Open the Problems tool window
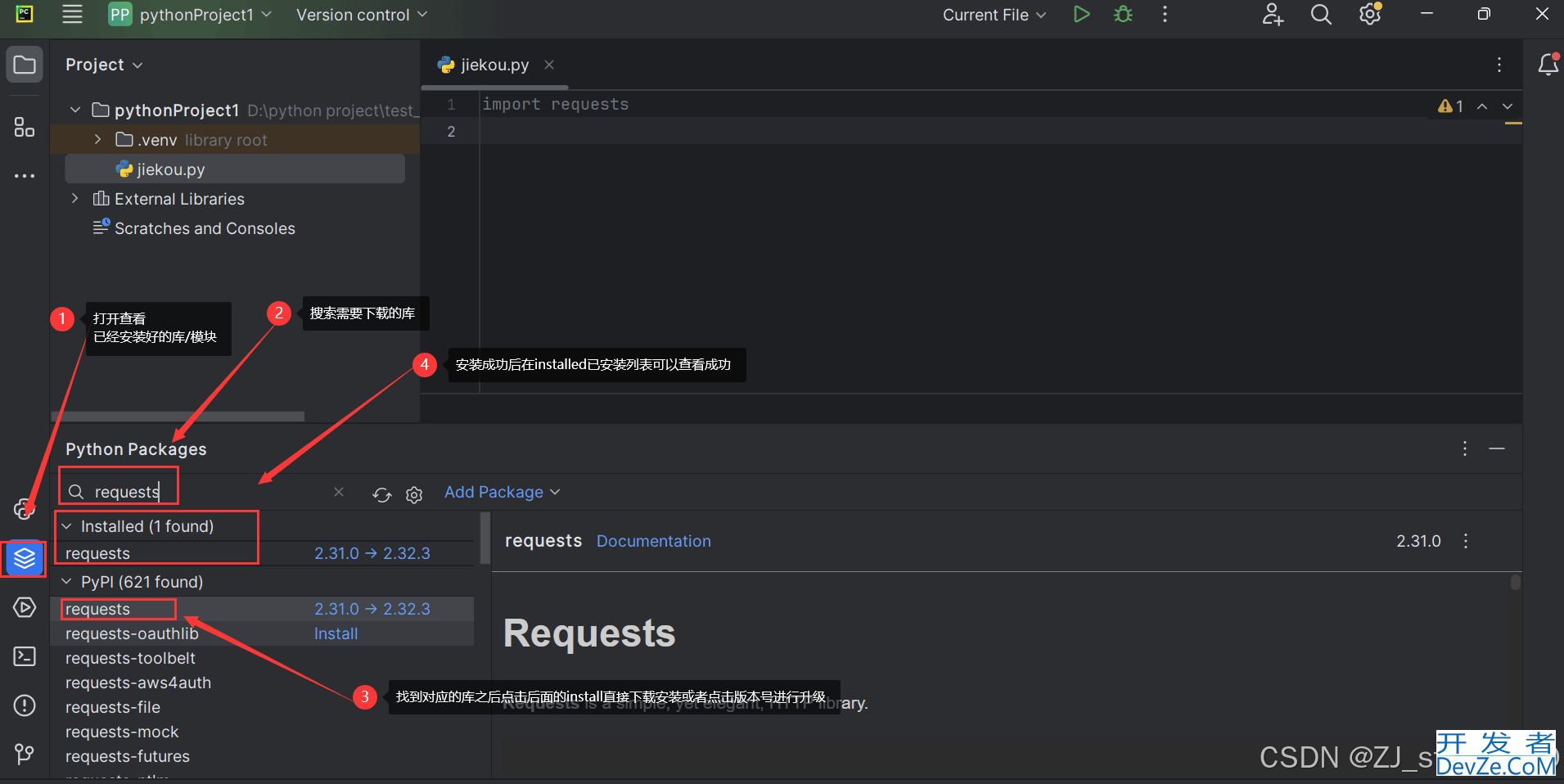Screen dimensions: 1564x784 25,705
